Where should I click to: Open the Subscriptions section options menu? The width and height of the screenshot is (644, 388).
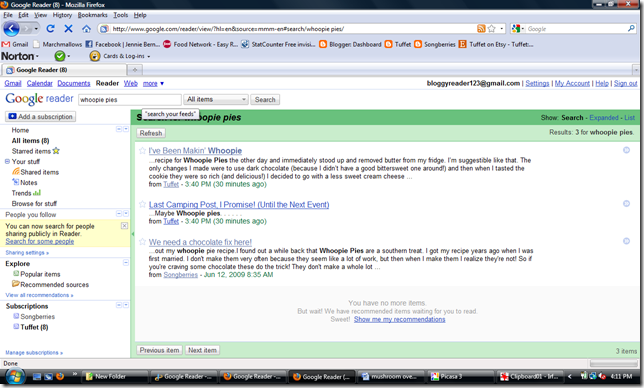pos(126,305)
